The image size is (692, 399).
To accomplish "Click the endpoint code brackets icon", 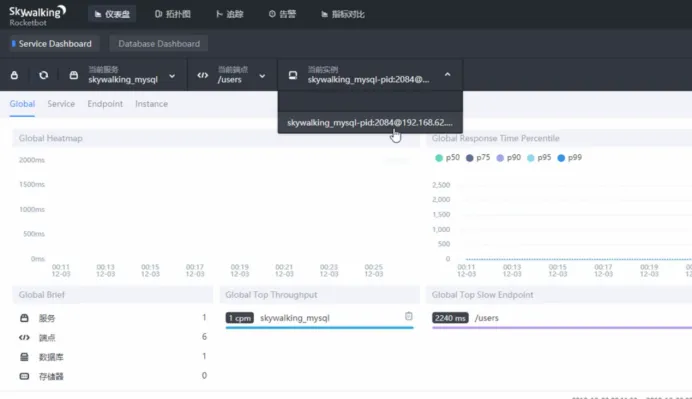I will pyautogui.click(x=203, y=75).
